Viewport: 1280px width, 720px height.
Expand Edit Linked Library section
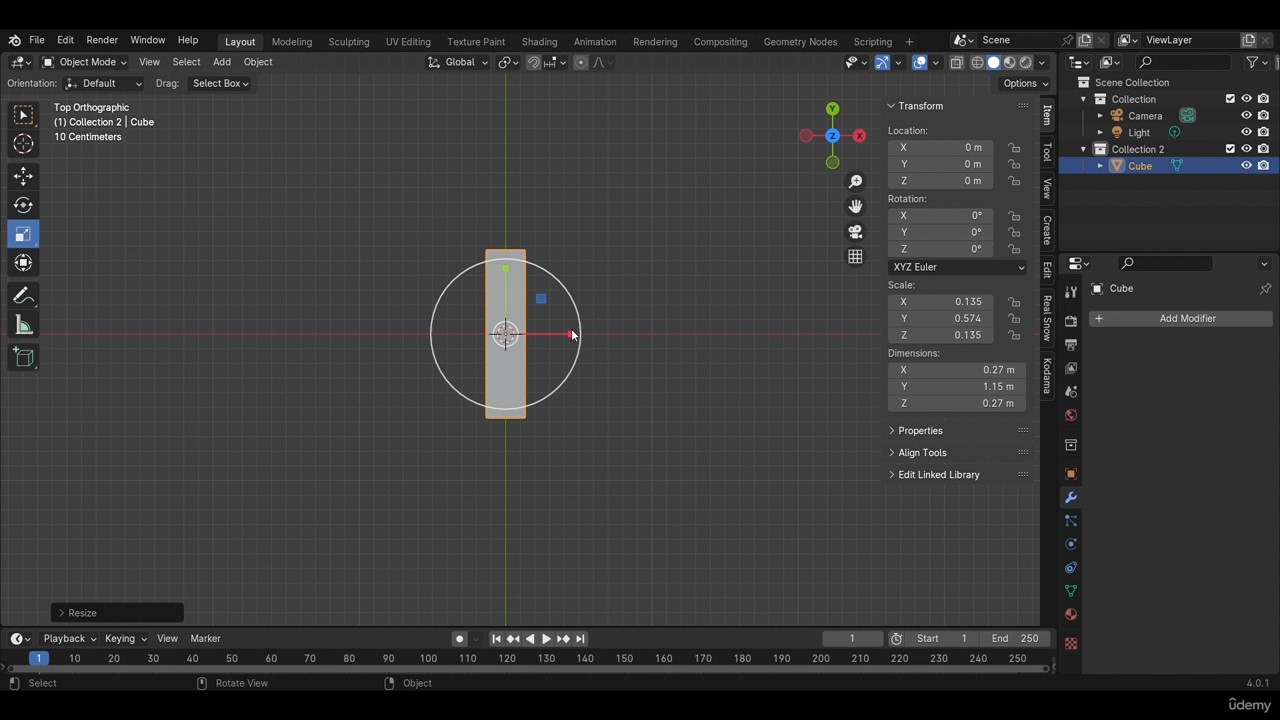coord(938,475)
